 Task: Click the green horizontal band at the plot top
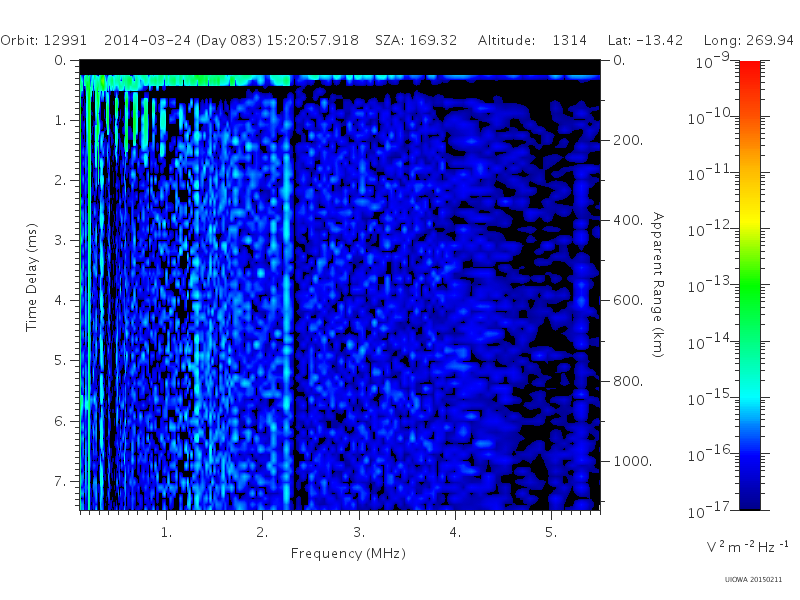pyautogui.click(x=186, y=81)
